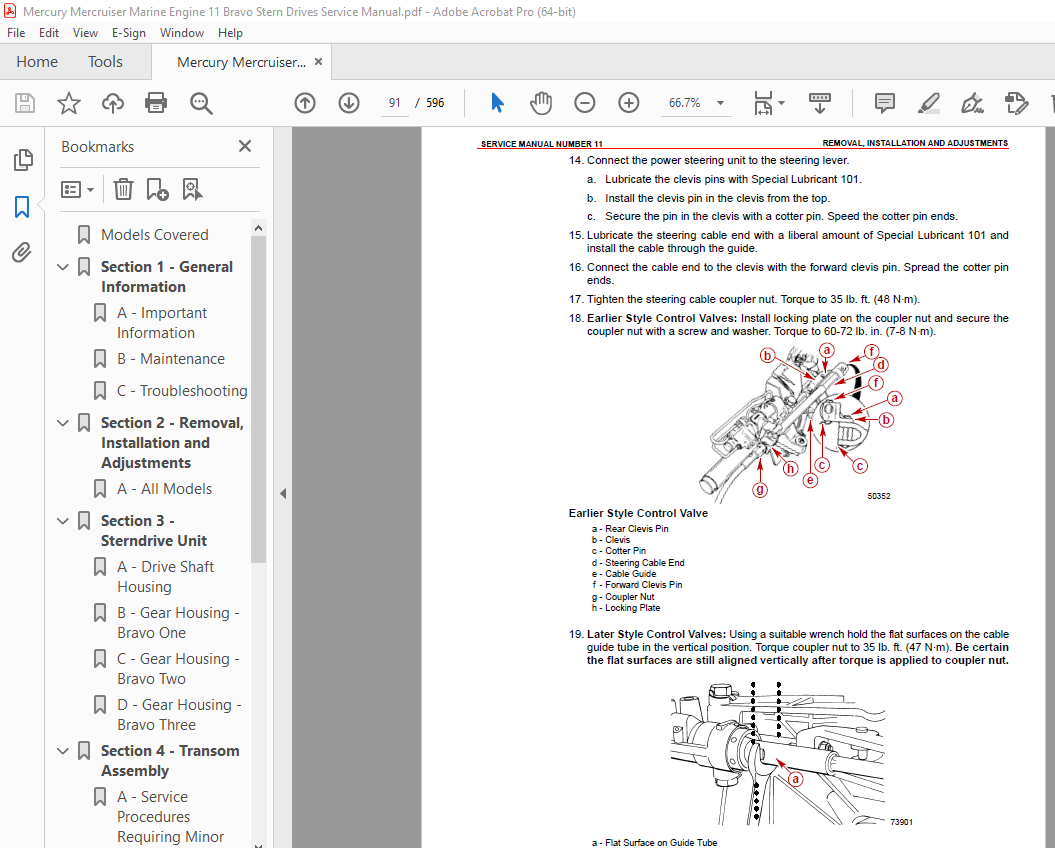Viewport: 1055px width, 848px height.
Task: Collapse Section 3 - Sterndrive Unit
Action: tap(63, 521)
